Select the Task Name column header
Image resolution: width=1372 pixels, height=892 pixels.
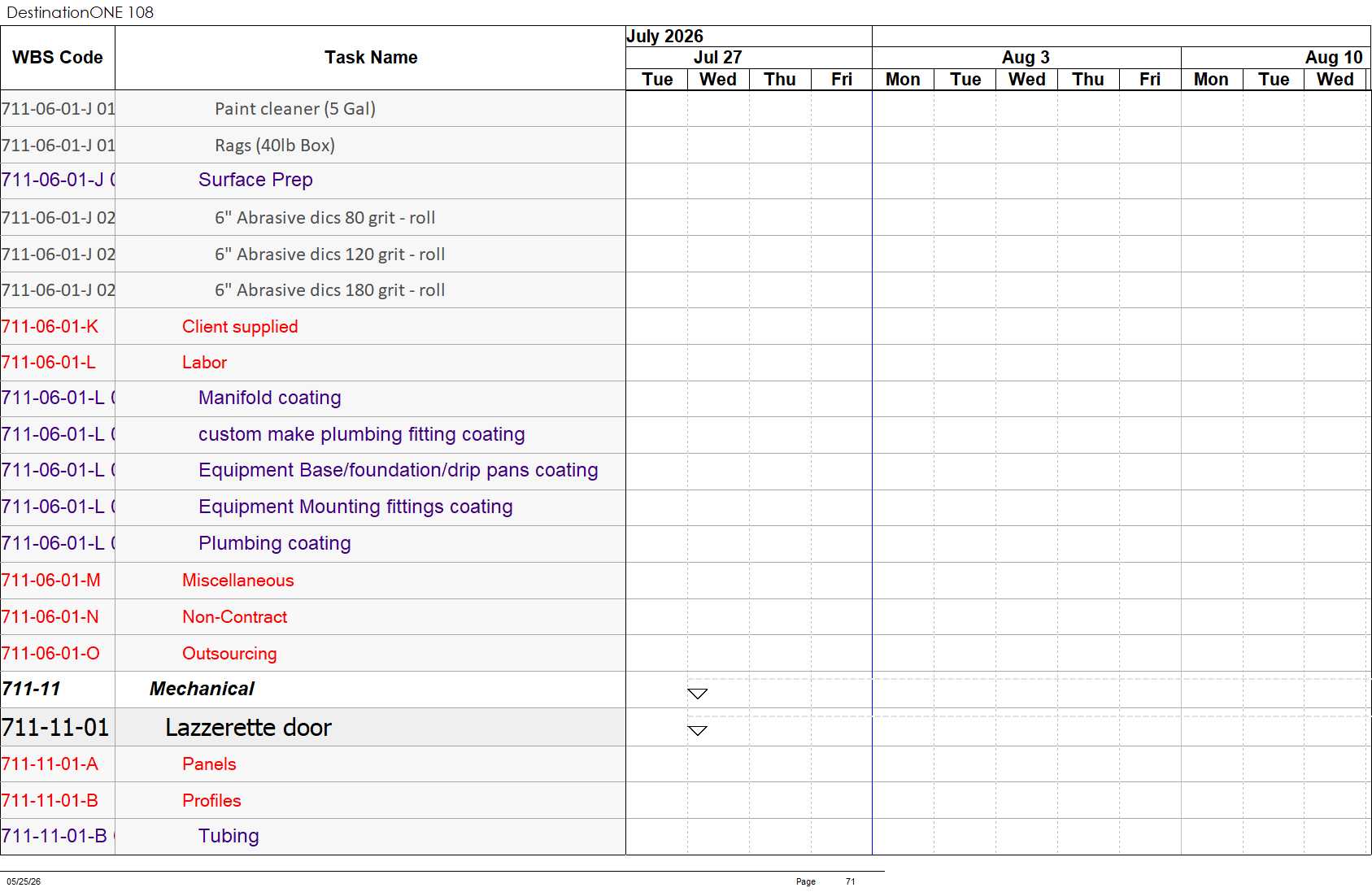click(x=371, y=58)
